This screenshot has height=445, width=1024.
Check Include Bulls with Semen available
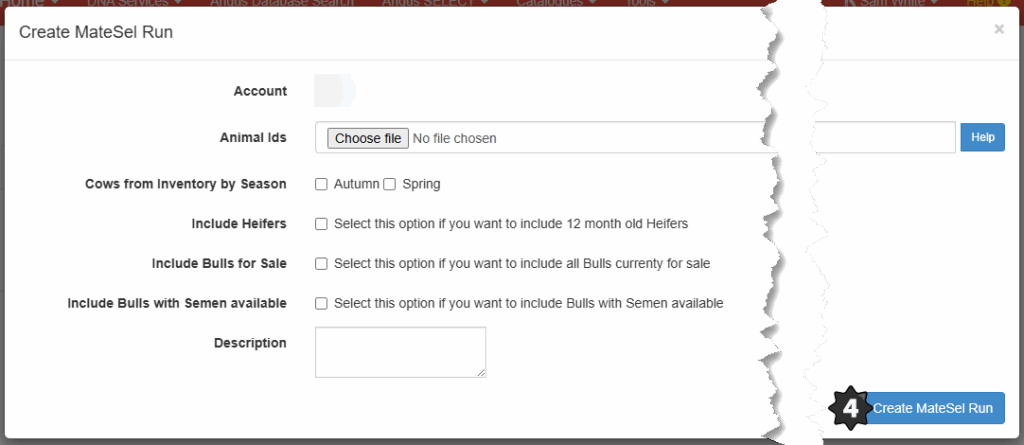click(322, 303)
